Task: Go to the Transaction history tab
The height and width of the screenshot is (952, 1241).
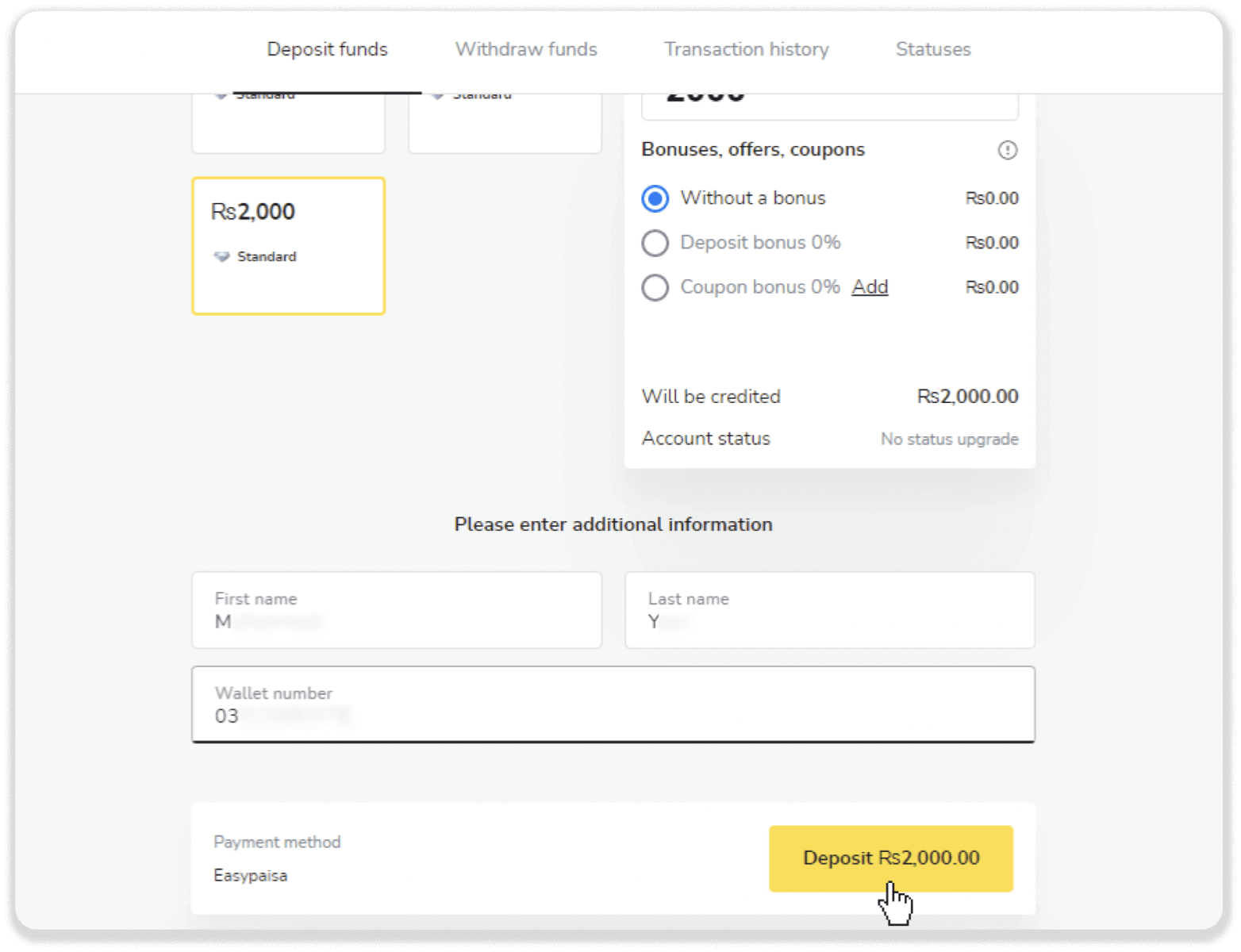Action: click(746, 49)
